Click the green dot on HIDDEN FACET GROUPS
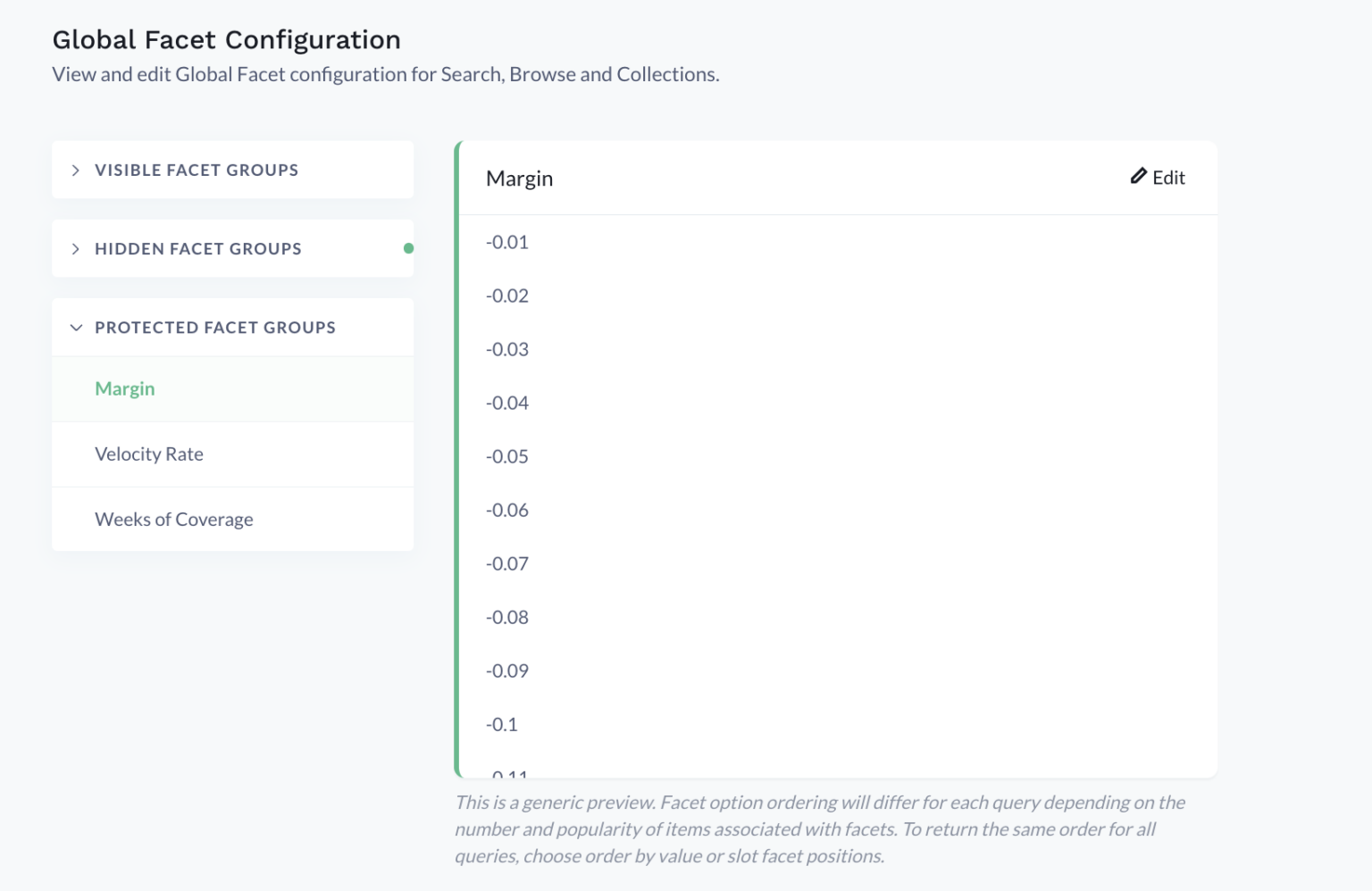Image resolution: width=1372 pixels, height=891 pixels. click(408, 248)
